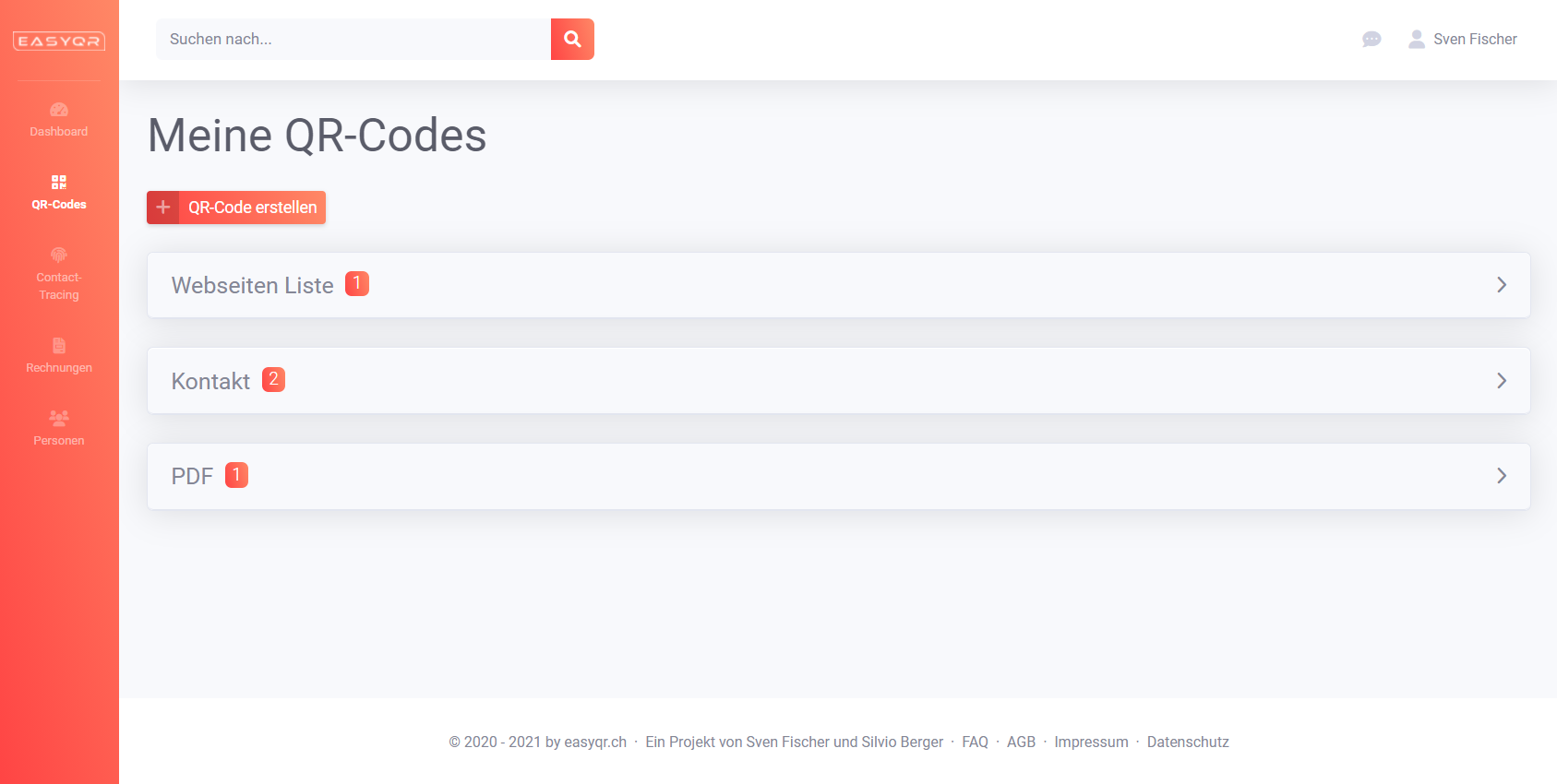
Task: Open the Impressum footer link
Action: click(1091, 742)
